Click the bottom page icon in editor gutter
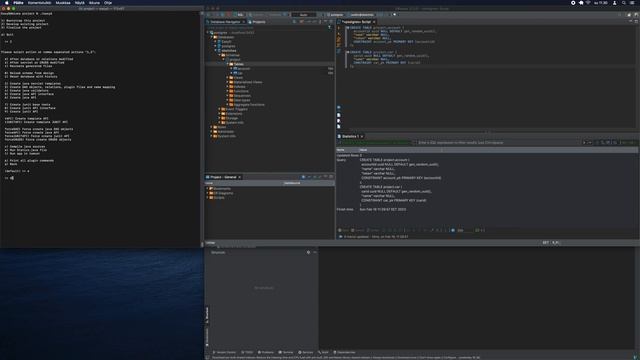Screen dimensions: 640x360 point(338,127)
